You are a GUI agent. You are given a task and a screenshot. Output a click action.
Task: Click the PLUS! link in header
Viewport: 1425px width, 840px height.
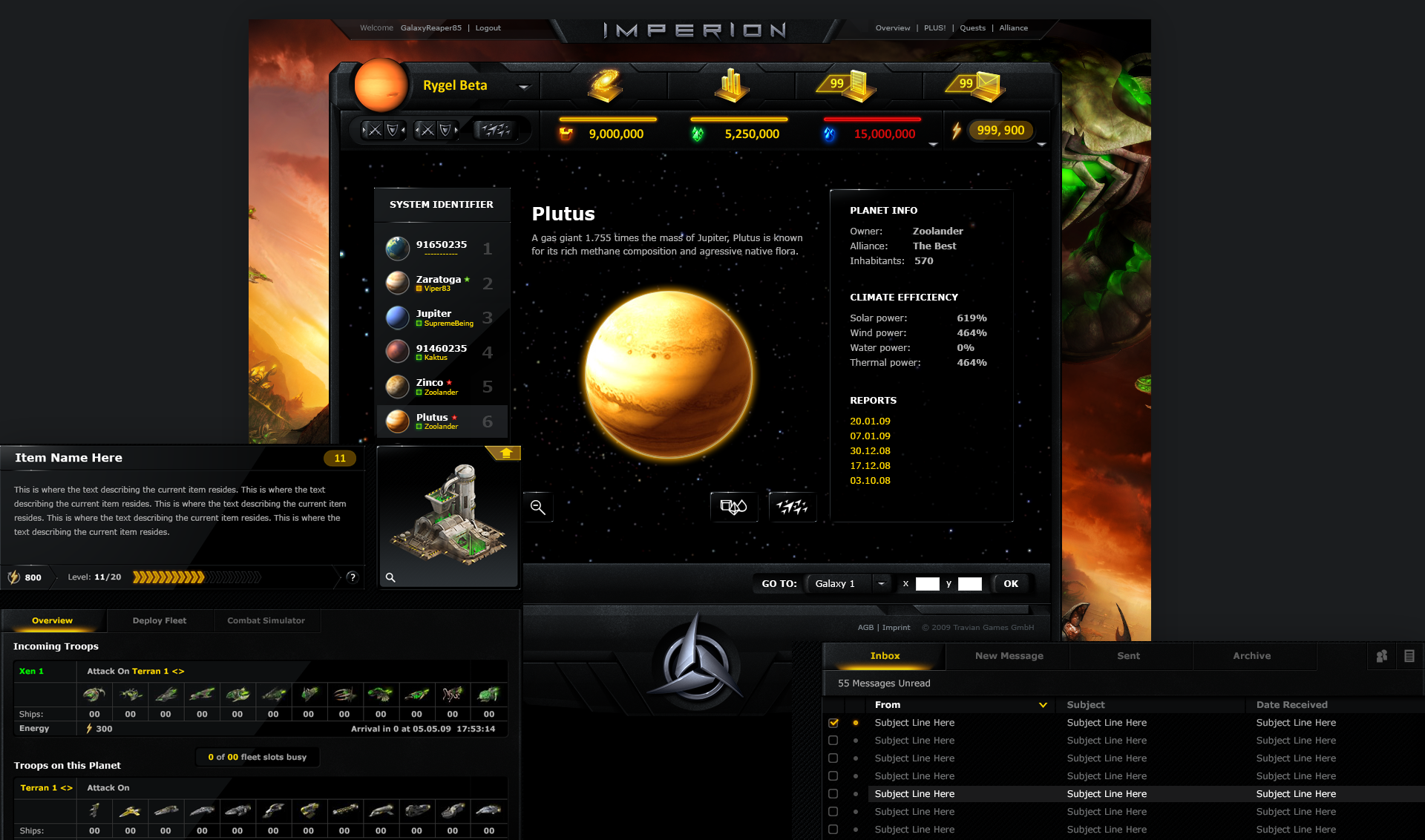tap(934, 28)
